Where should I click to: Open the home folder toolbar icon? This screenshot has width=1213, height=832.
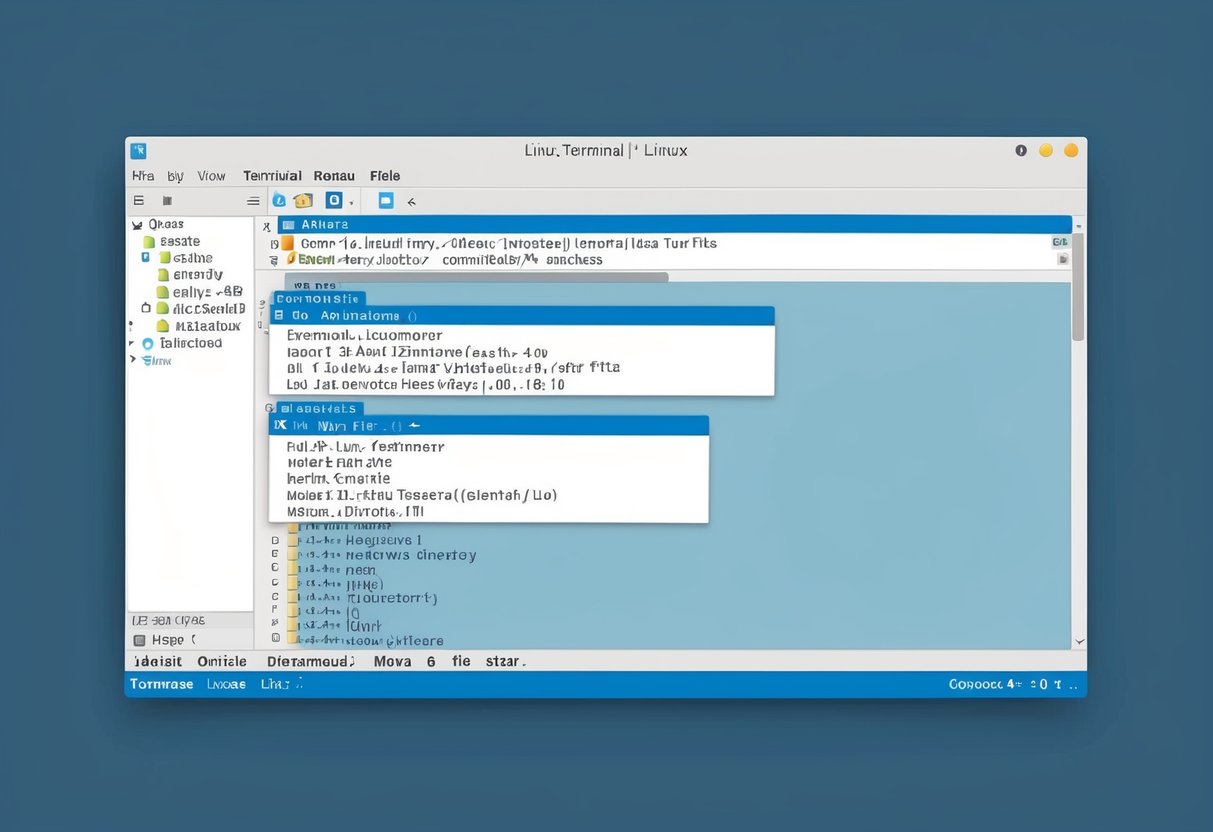tap(303, 201)
